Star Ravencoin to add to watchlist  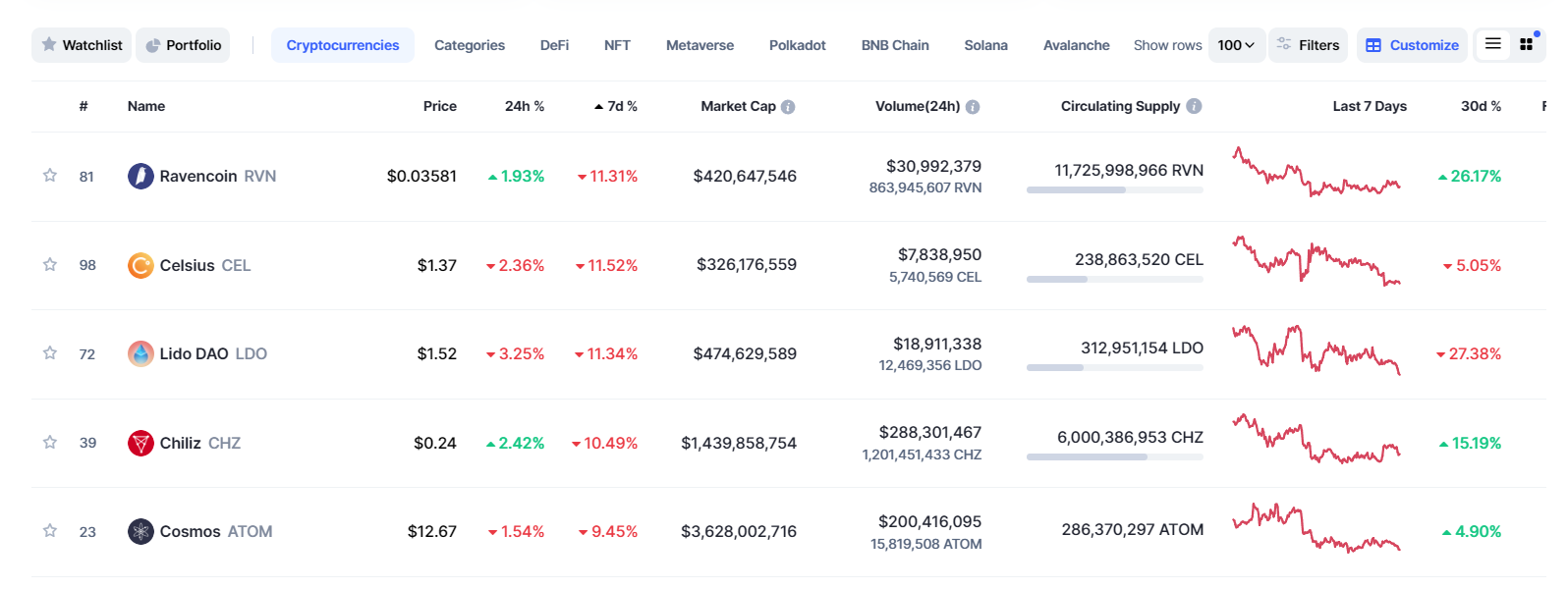50,176
